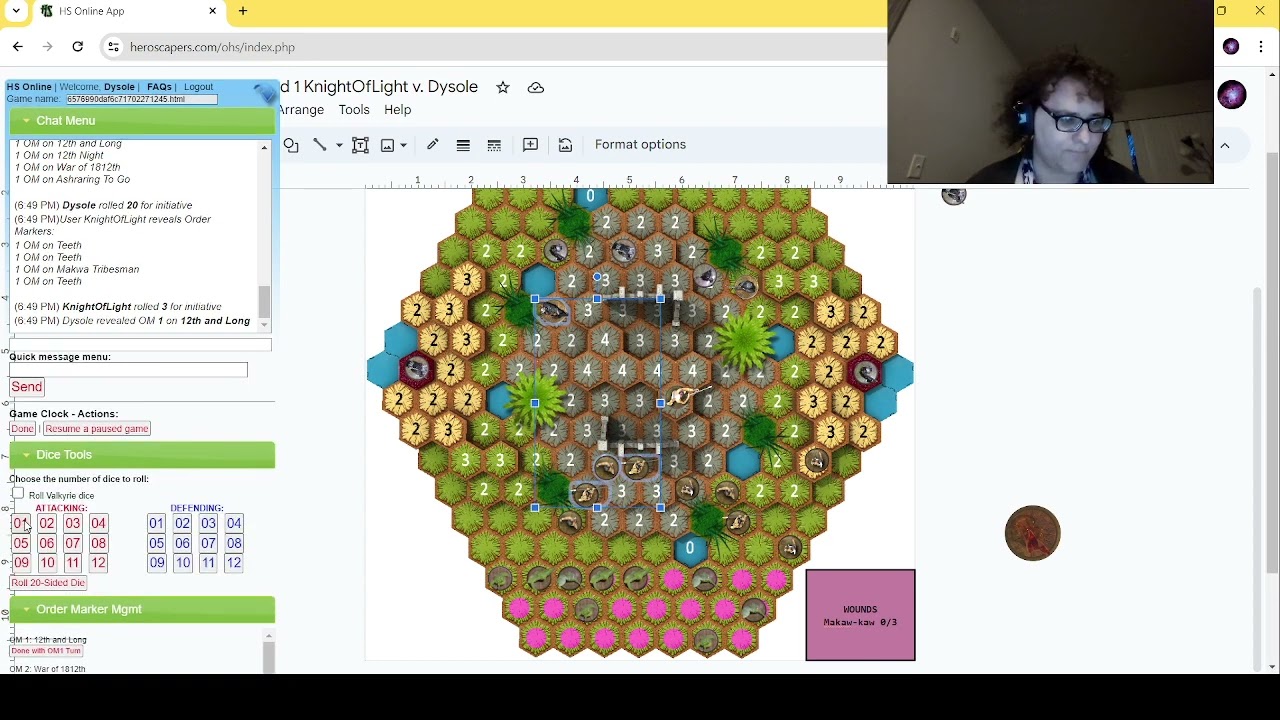
Task: Roll 10 defending dice
Action: [182, 563]
